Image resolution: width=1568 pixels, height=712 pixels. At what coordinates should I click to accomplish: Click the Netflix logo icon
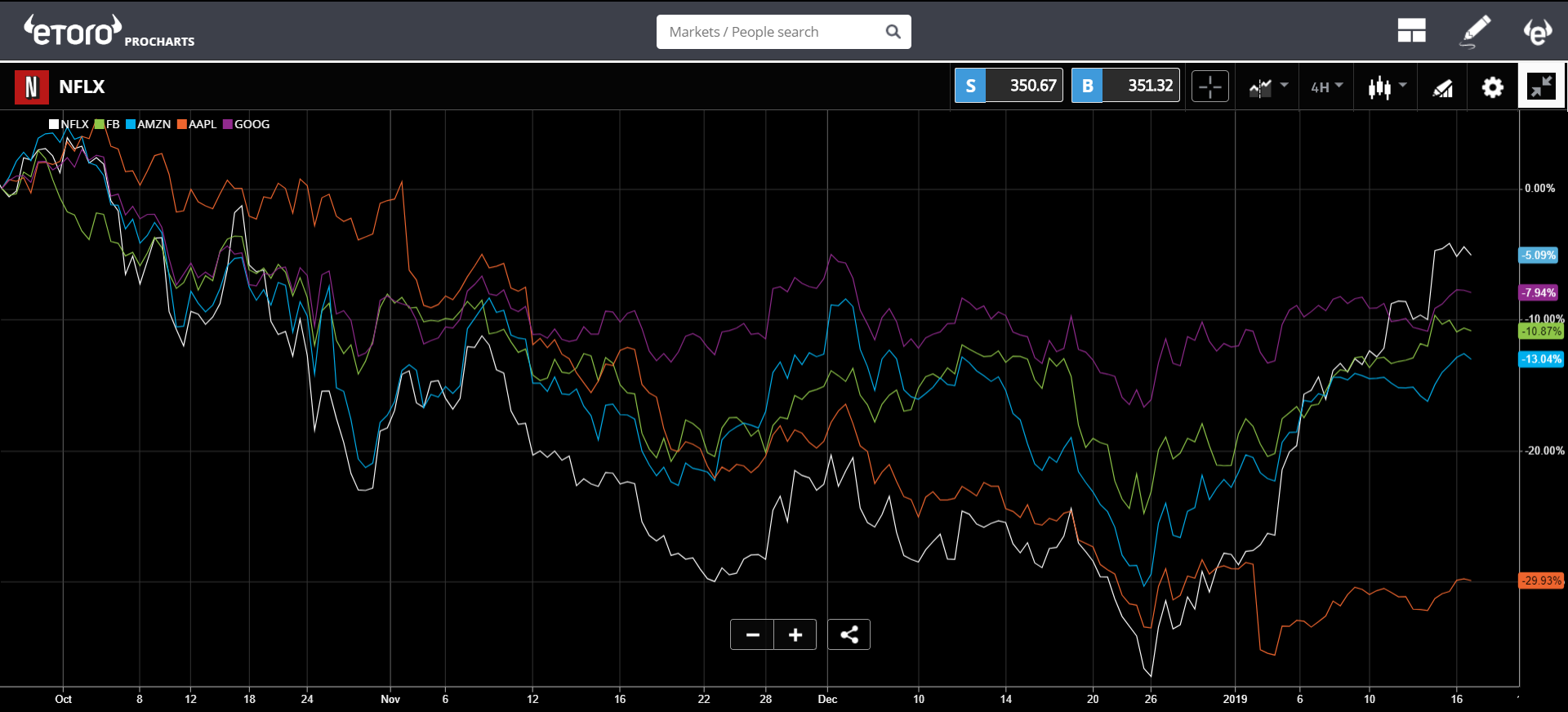point(31,87)
